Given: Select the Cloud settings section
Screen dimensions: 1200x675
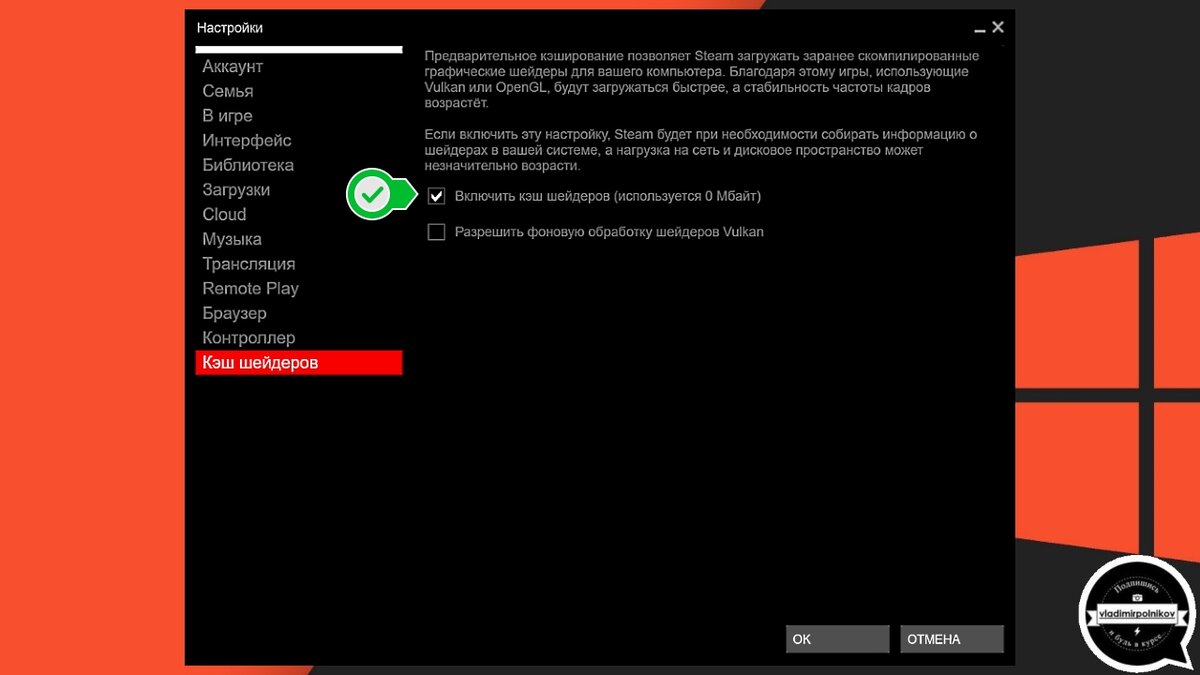Looking at the screenshot, I should click(299, 214).
